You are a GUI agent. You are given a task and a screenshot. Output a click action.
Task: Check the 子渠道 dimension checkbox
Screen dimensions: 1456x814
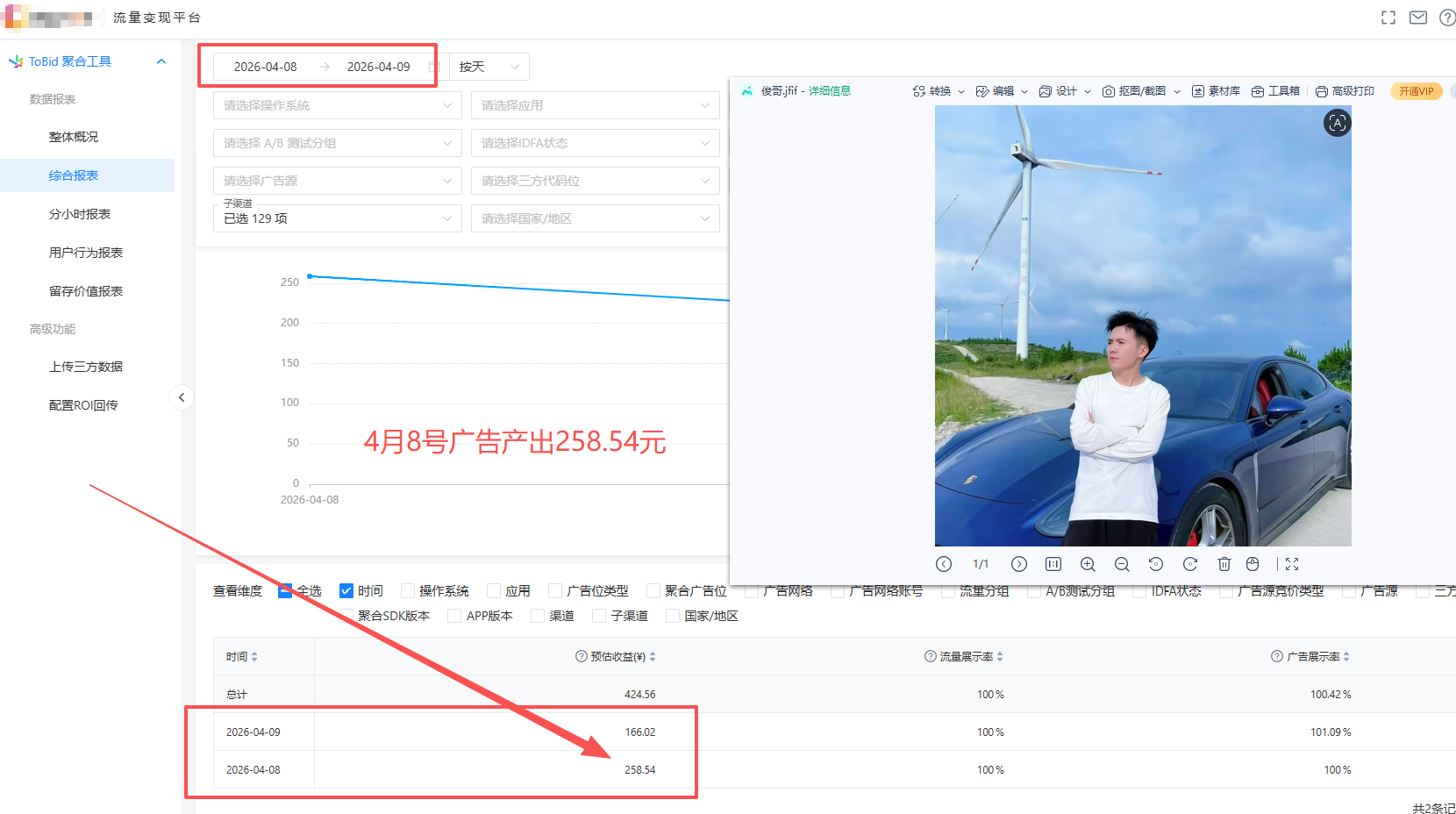point(599,616)
